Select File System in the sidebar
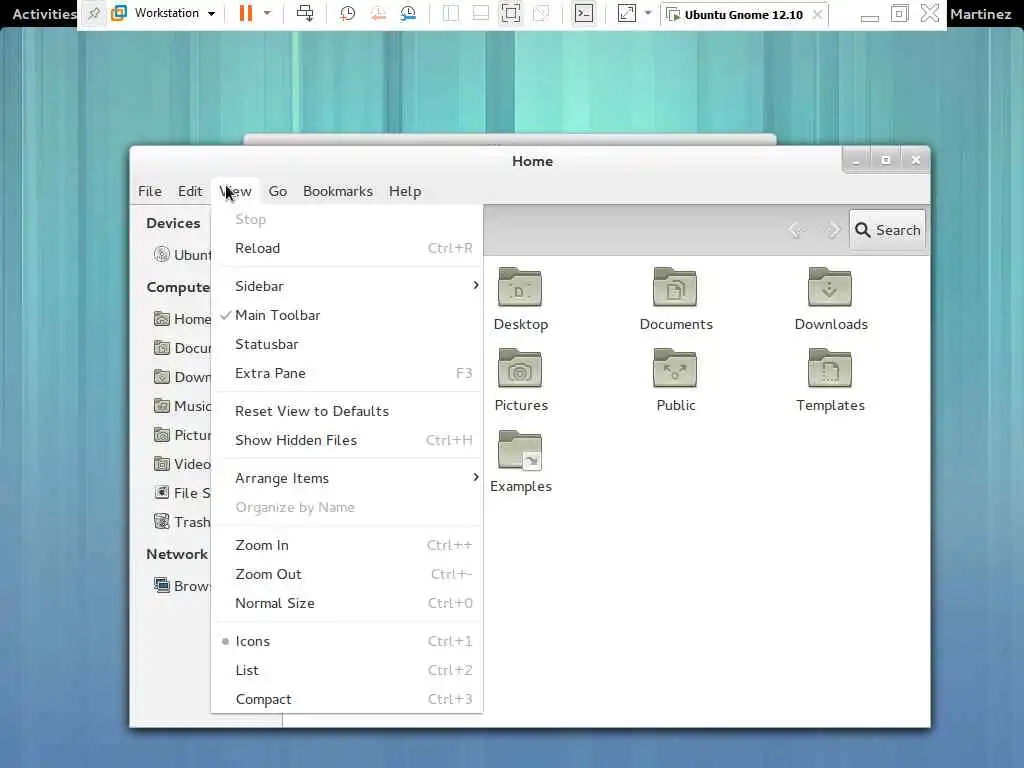 click(x=182, y=493)
